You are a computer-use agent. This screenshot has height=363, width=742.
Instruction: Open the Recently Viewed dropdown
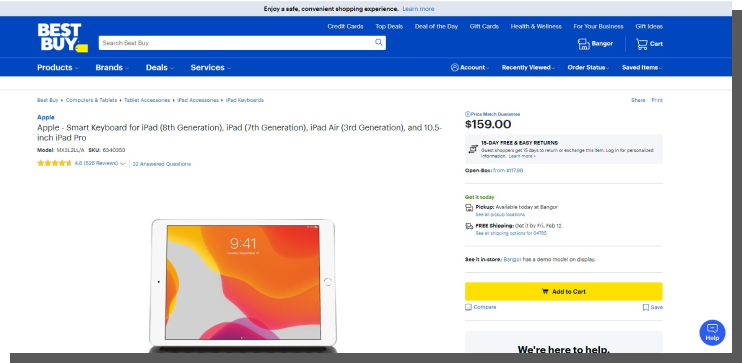(x=528, y=67)
